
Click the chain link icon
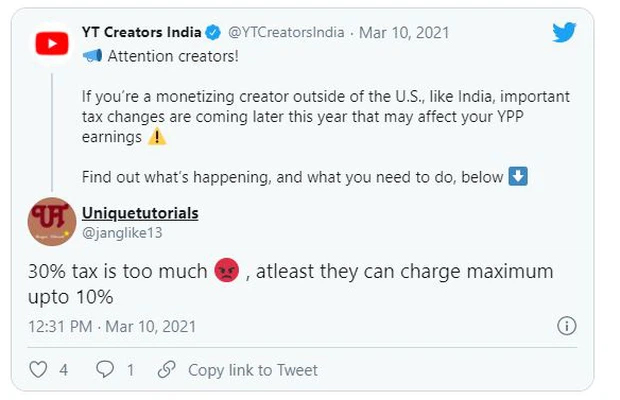coord(166,370)
